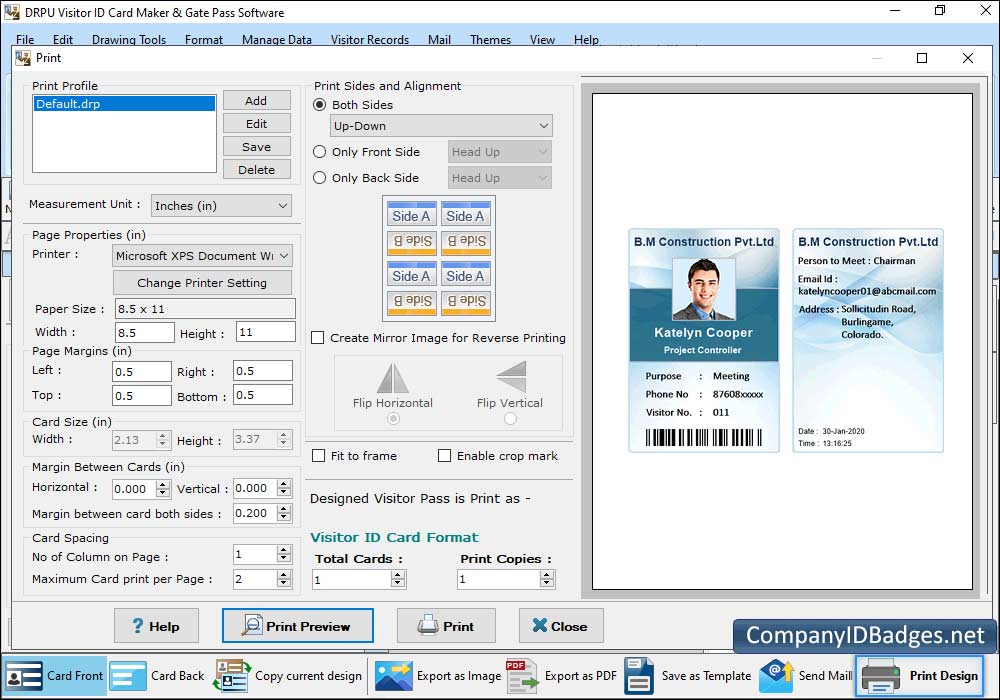This screenshot has height=700, width=1000.
Task: Change Maximum Card print per Page spinner
Action: pyautogui.click(x=284, y=579)
